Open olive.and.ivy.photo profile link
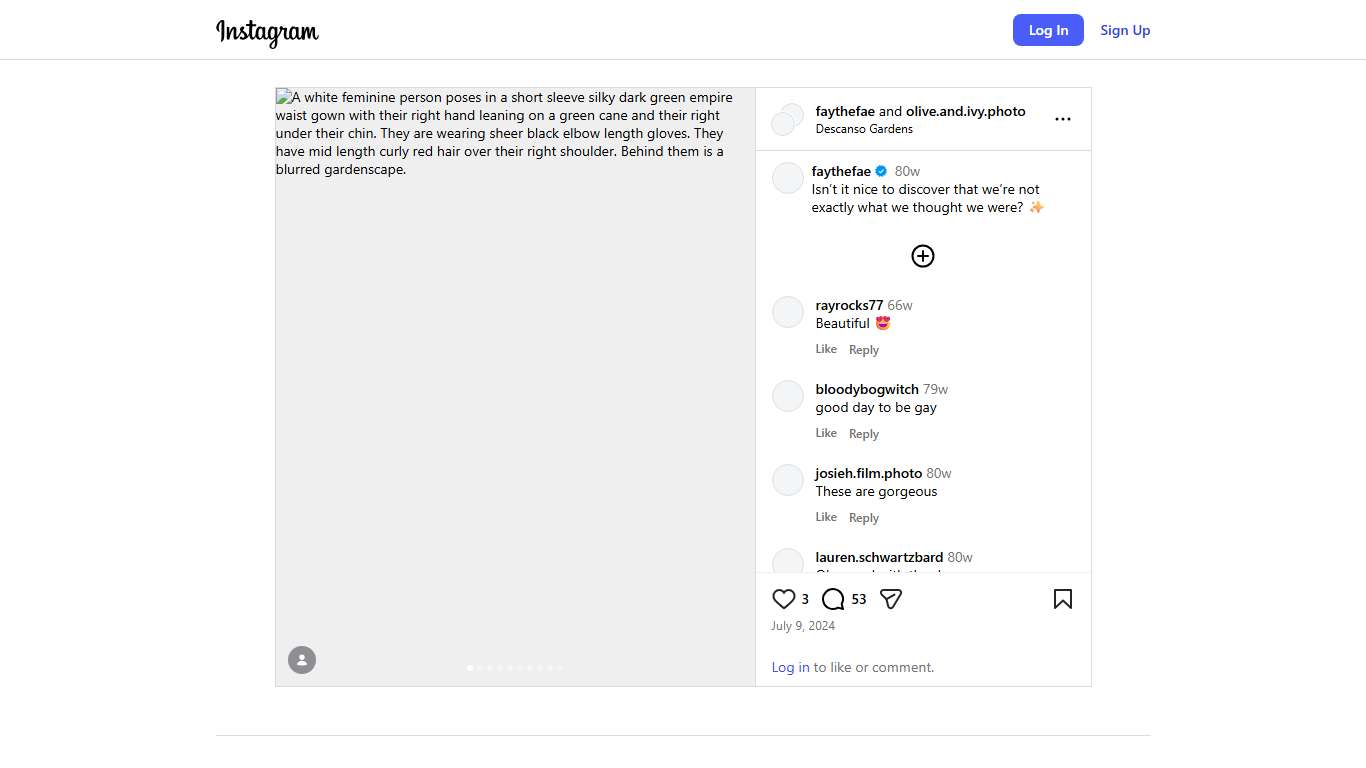The width and height of the screenshot is (1366, 768). (965, 111)
